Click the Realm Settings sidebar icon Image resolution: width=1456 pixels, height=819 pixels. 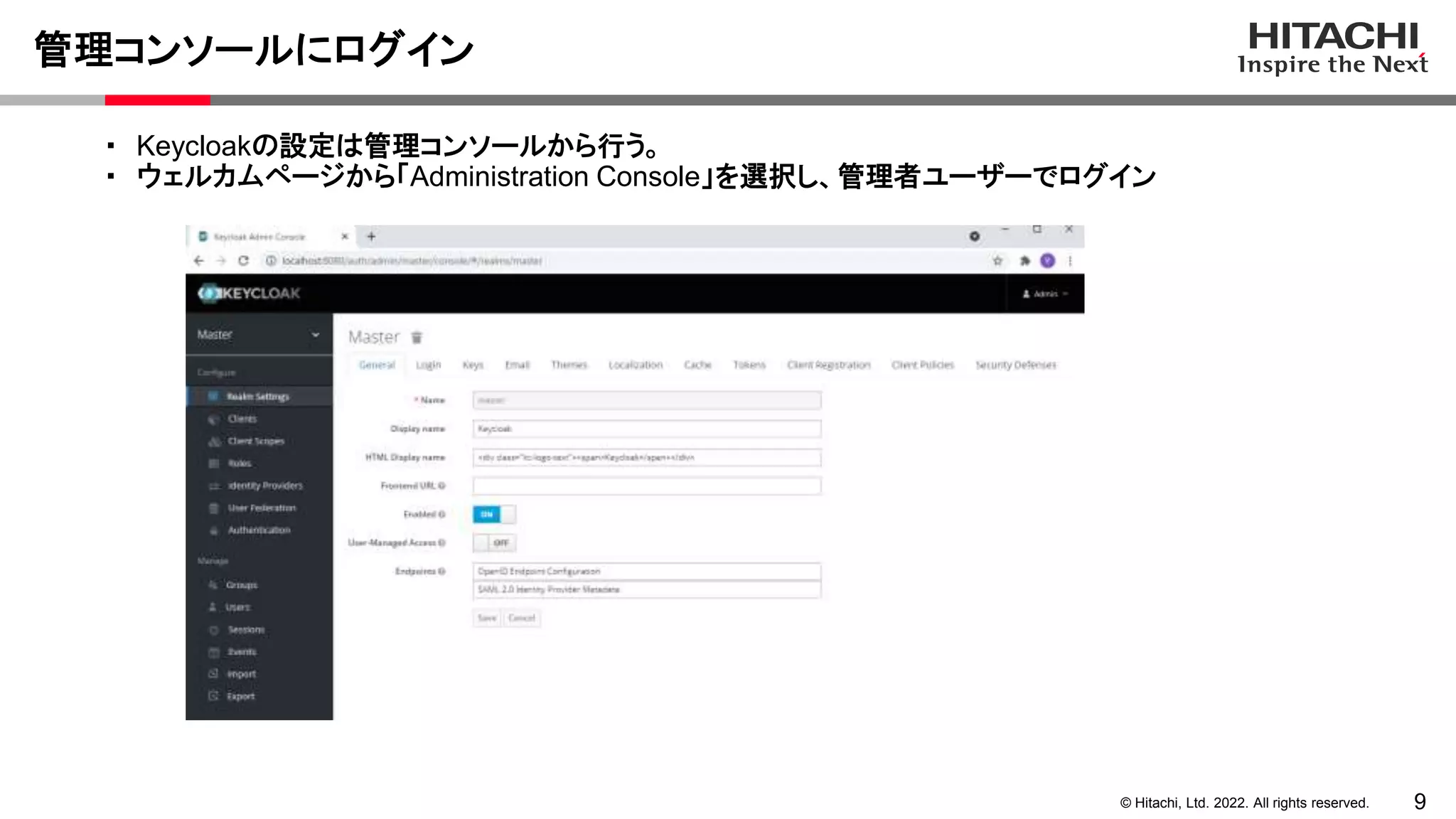(x=213, y=396)
